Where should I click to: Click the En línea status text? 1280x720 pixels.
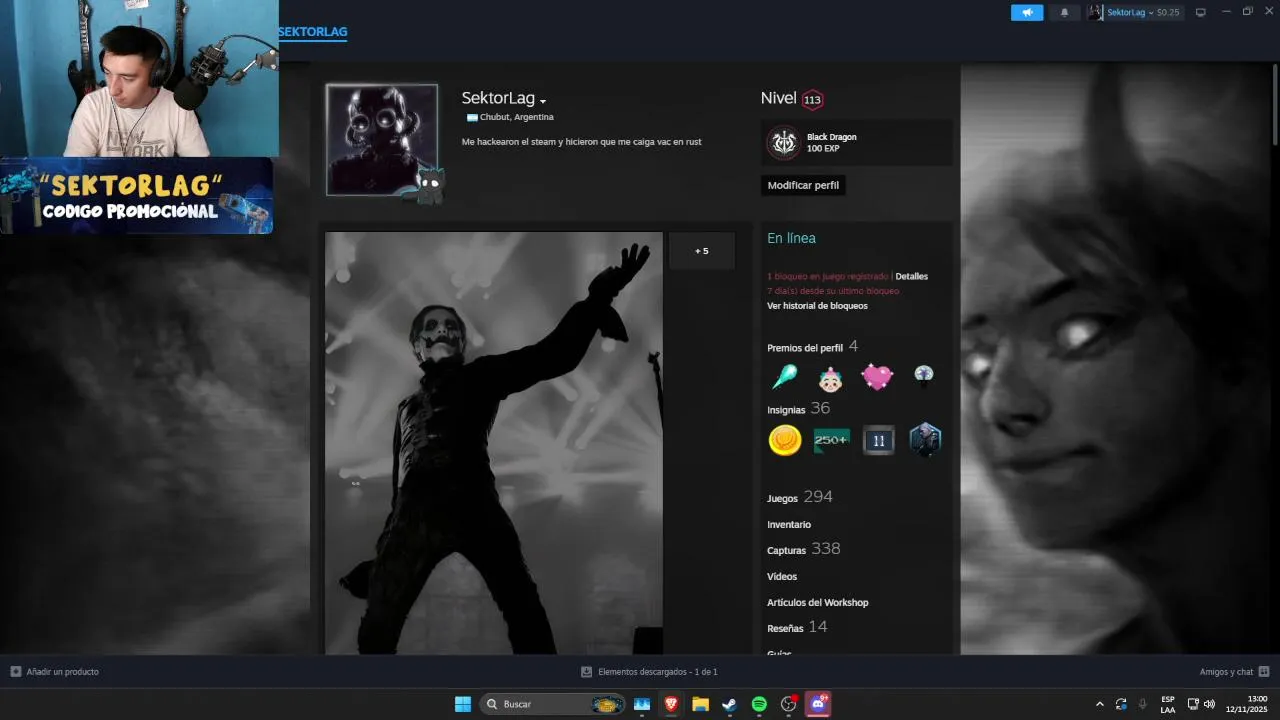(x=791, y=238)
